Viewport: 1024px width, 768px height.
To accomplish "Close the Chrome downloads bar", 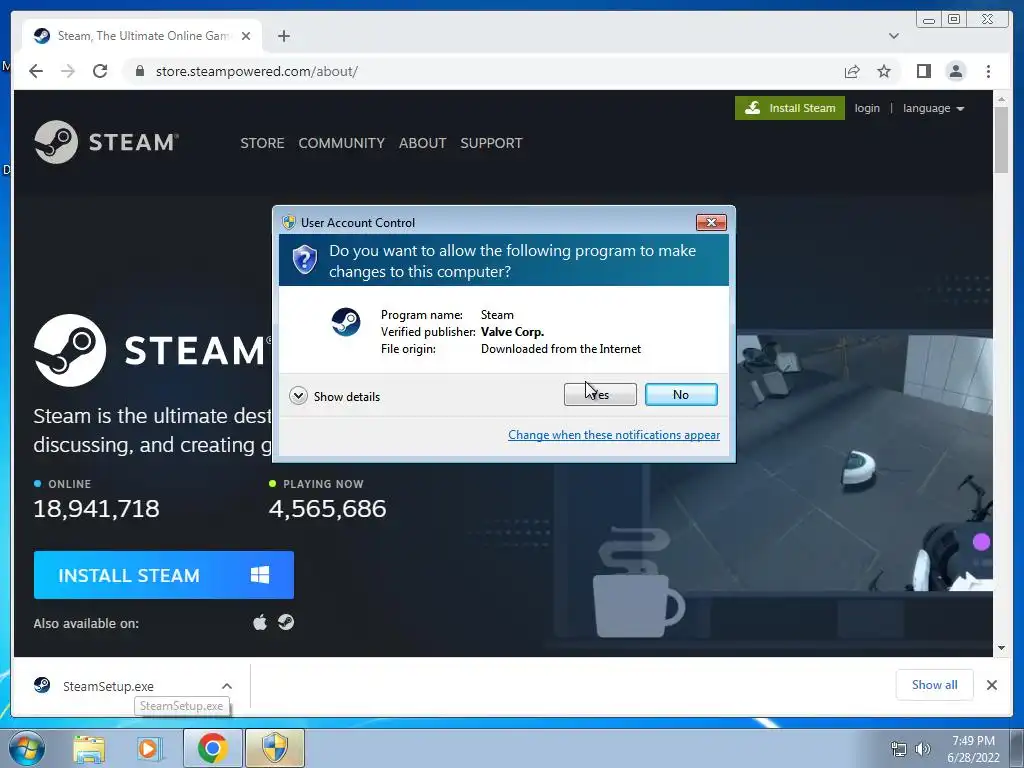I will point(991,684).
